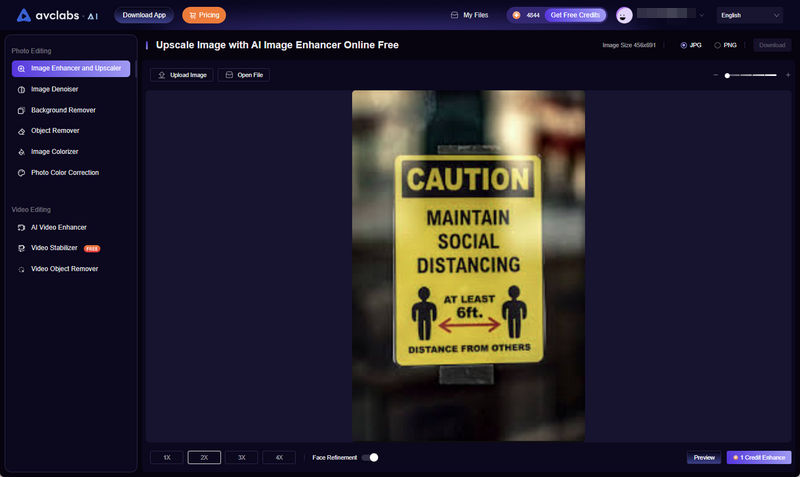Viewport: 800px width, 477px height.
Task: Select PNG output format
Action: click(x=717, y=45)
